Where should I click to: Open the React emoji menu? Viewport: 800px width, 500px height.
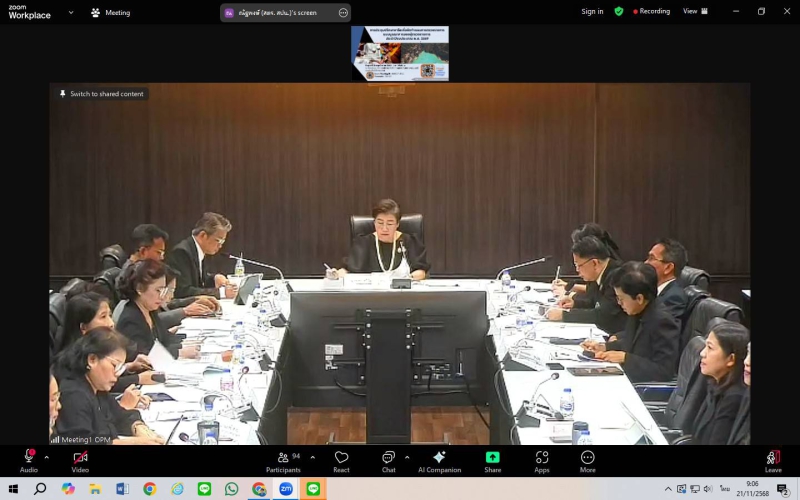(x=341, y=459)
